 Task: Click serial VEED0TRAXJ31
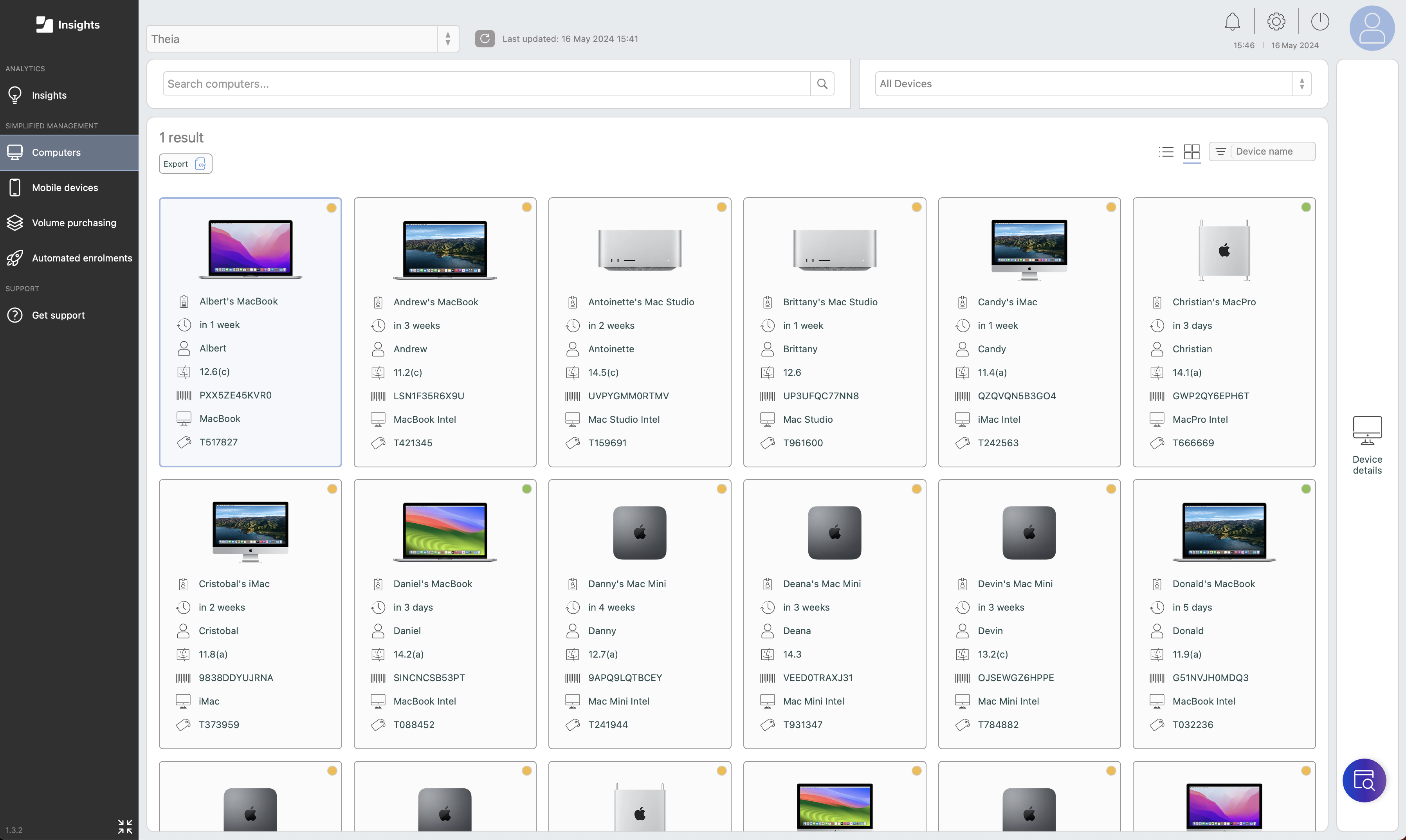(817, 678)
